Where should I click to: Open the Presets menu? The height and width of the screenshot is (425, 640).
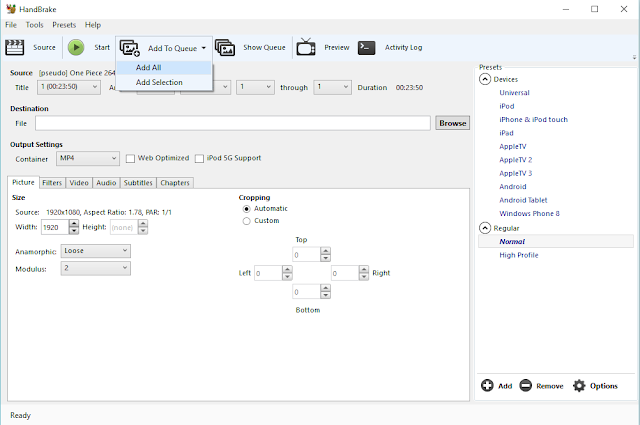pos(64,25)
